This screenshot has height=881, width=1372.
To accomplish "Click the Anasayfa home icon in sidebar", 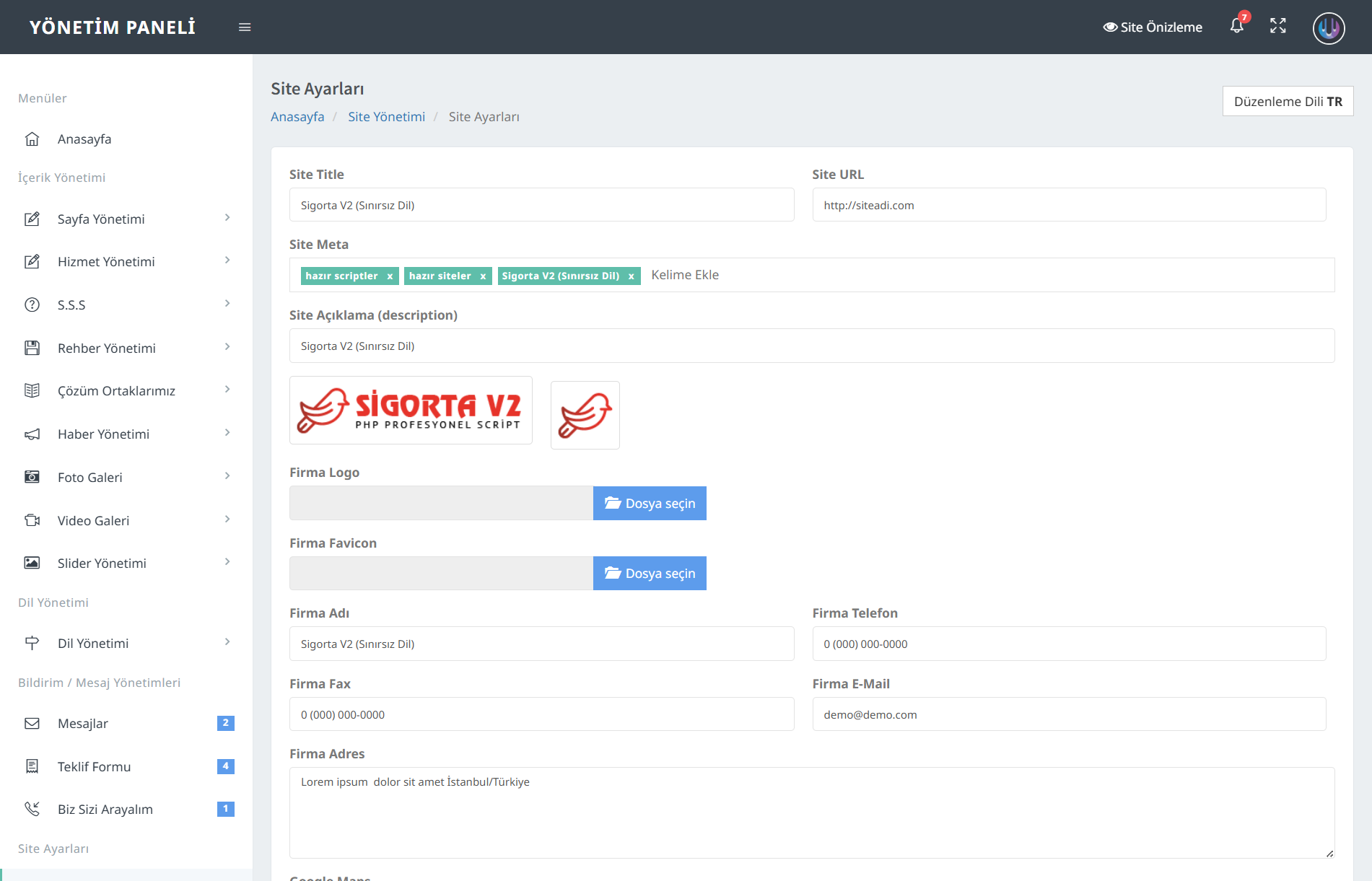I will [32, 139].
